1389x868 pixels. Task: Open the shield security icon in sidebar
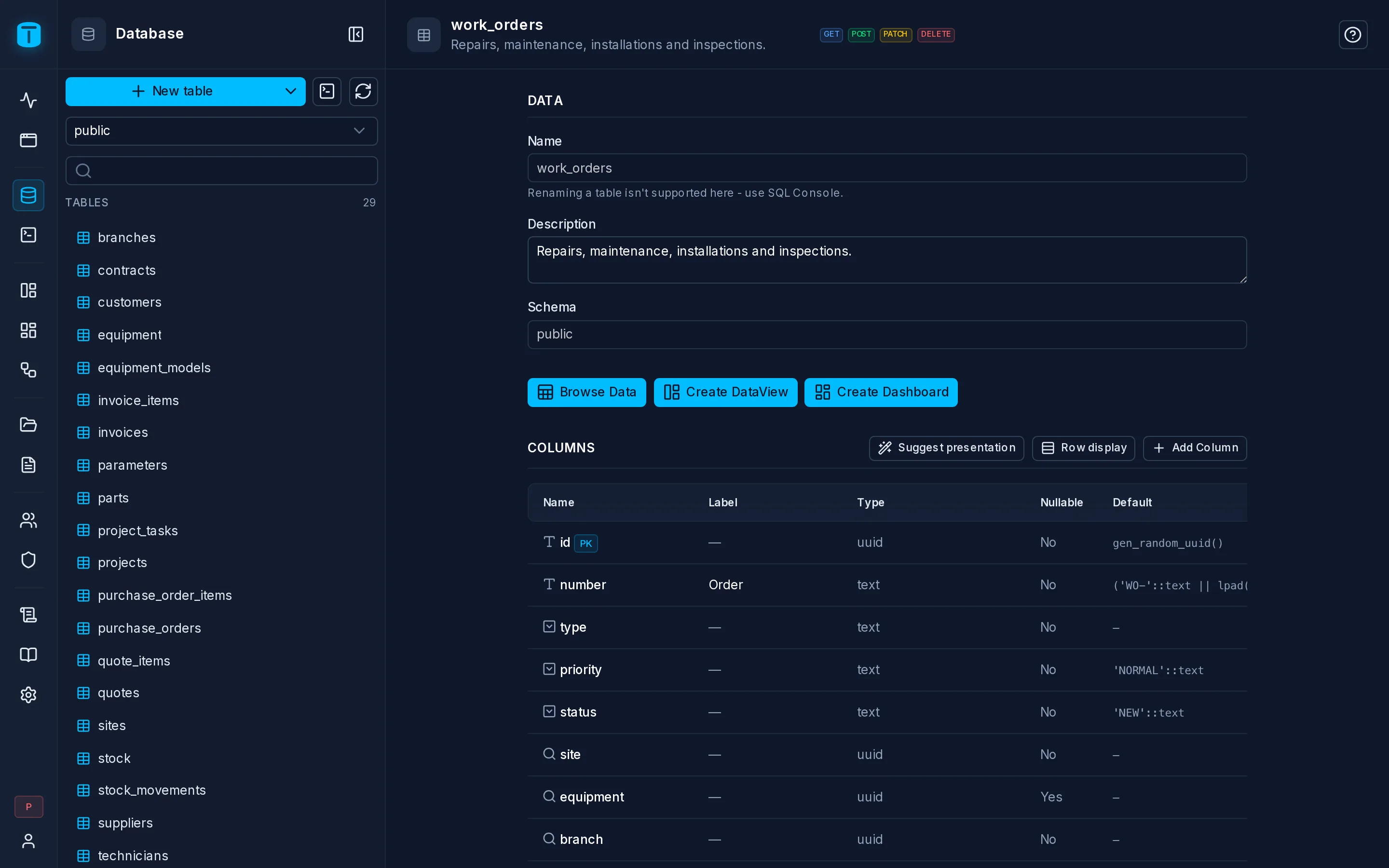coord(28,560)
